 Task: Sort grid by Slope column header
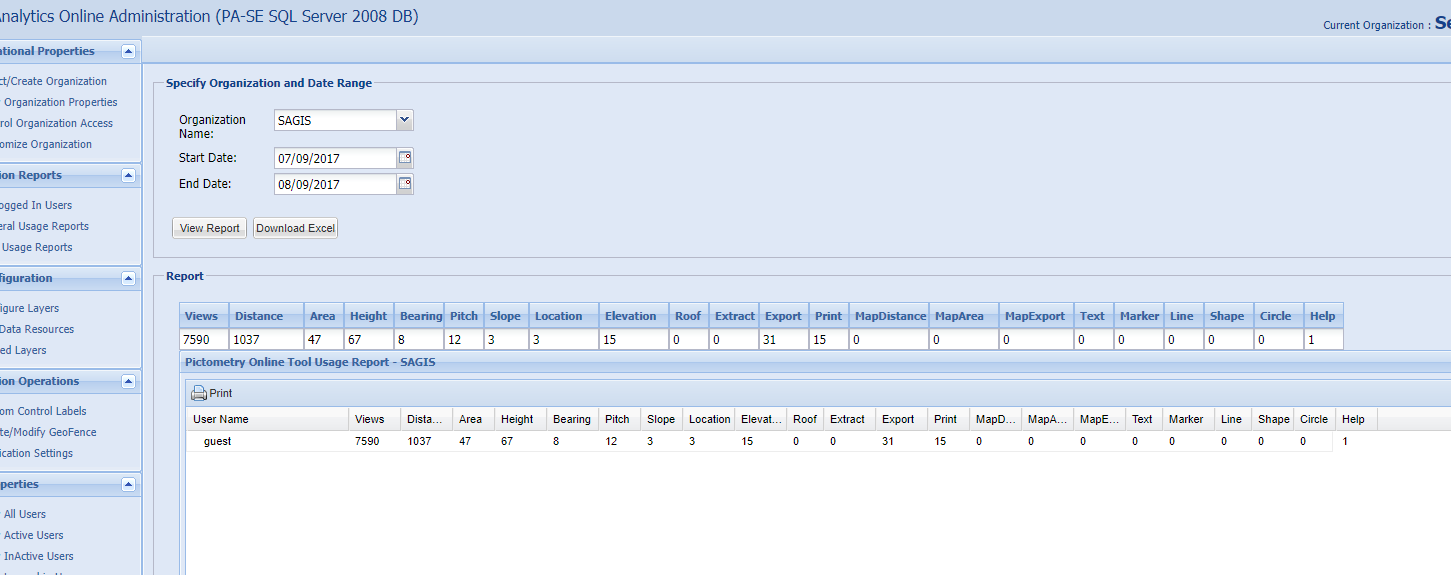(x=662, y=419)
